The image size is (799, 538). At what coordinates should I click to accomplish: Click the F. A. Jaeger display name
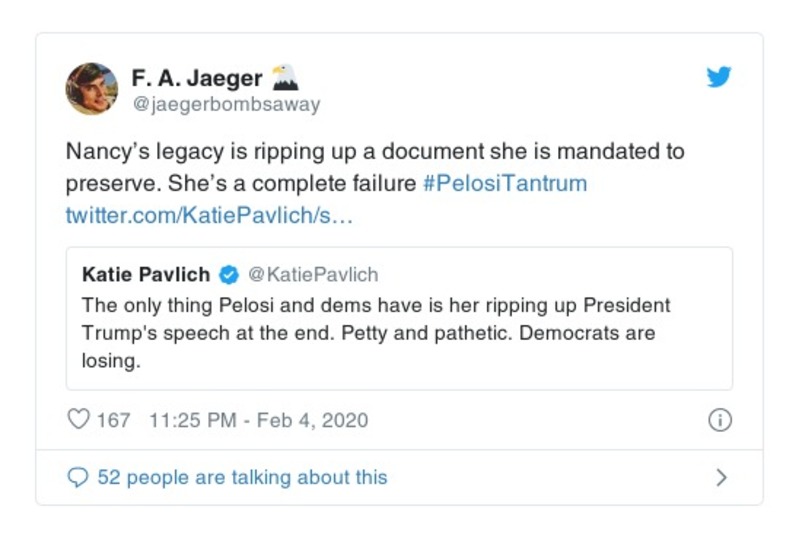pos(197,77)
